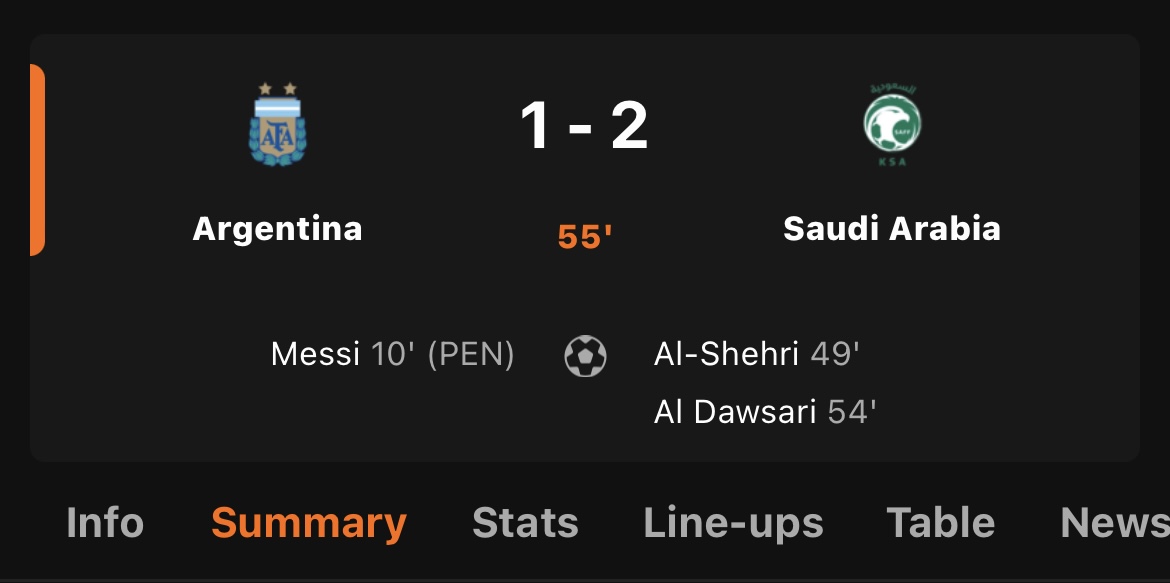Click the football goal icon between scorers
Screen dimensions: 1170x583
click(x=586, y=356)
